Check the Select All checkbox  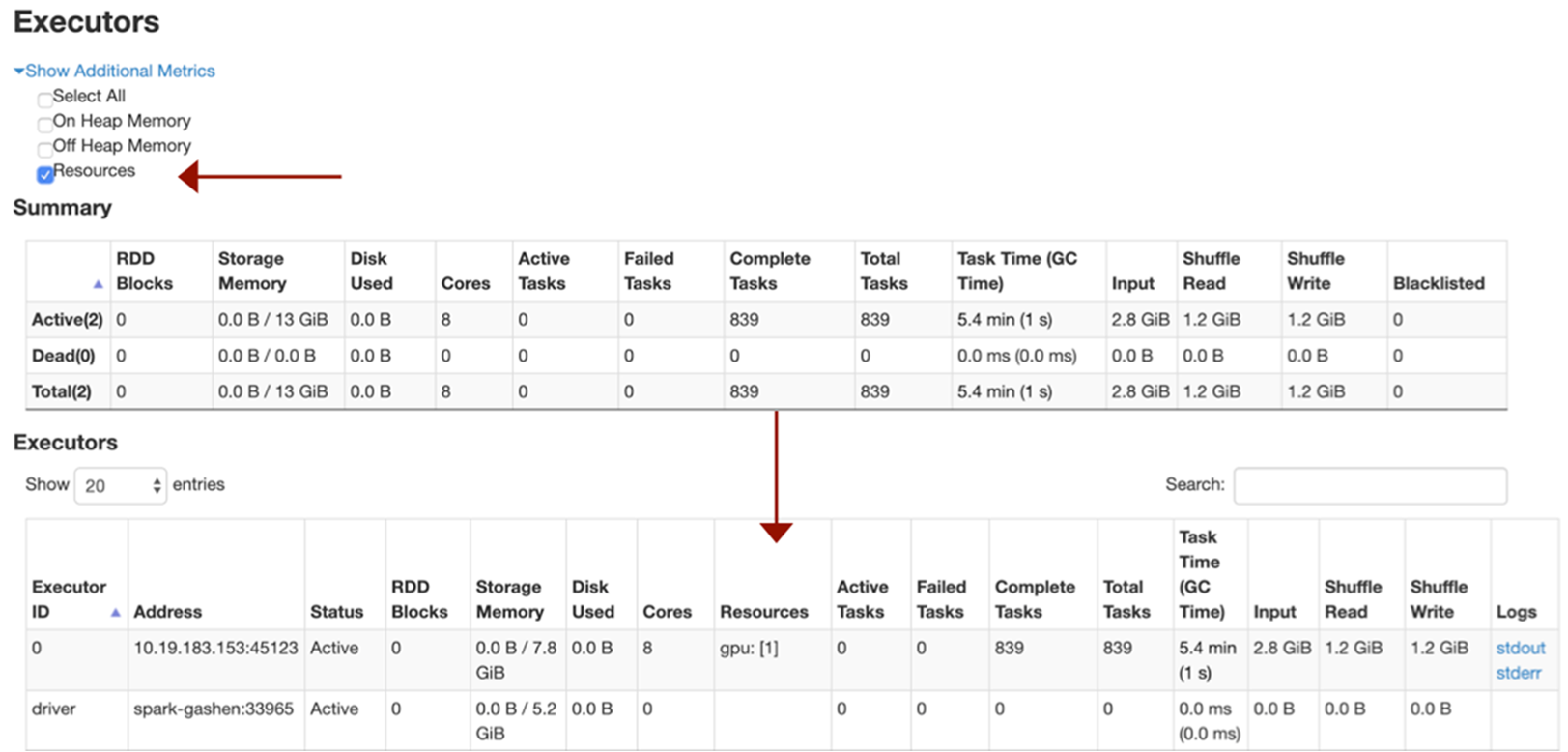44,100
